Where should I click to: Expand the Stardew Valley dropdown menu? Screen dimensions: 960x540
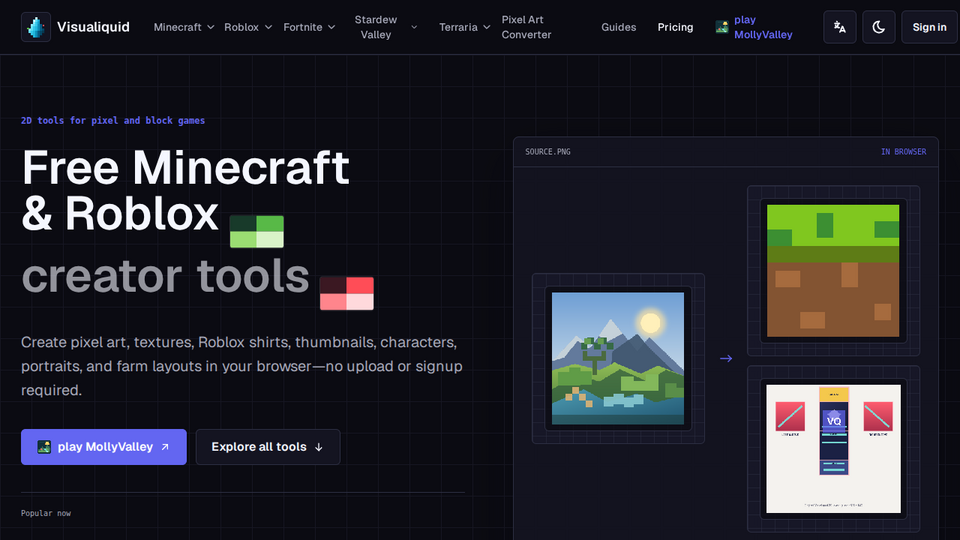tap(386, 27)
